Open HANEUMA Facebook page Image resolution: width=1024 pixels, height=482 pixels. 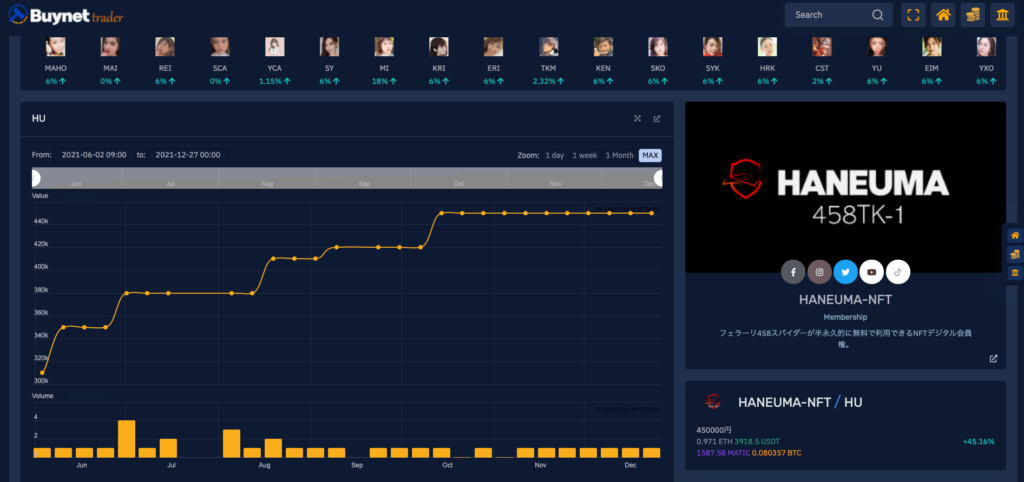coord(793,272)
